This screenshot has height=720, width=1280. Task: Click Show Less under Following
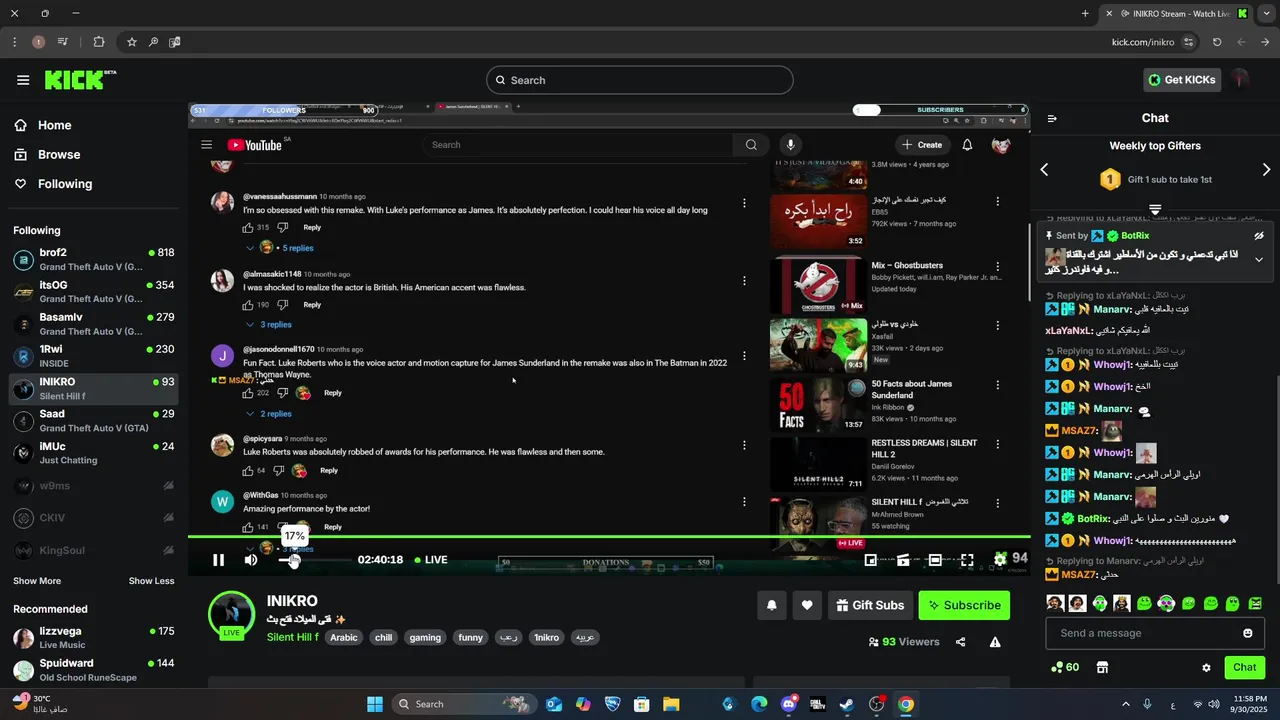click(x=151, y=581)
